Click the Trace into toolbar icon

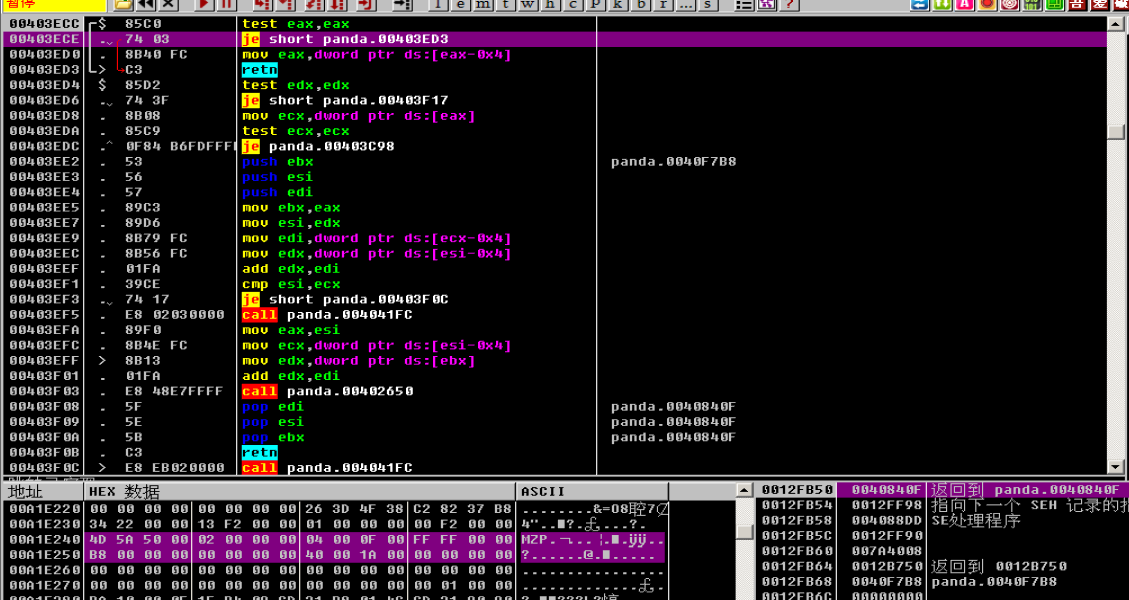click(x=314, y=4)
